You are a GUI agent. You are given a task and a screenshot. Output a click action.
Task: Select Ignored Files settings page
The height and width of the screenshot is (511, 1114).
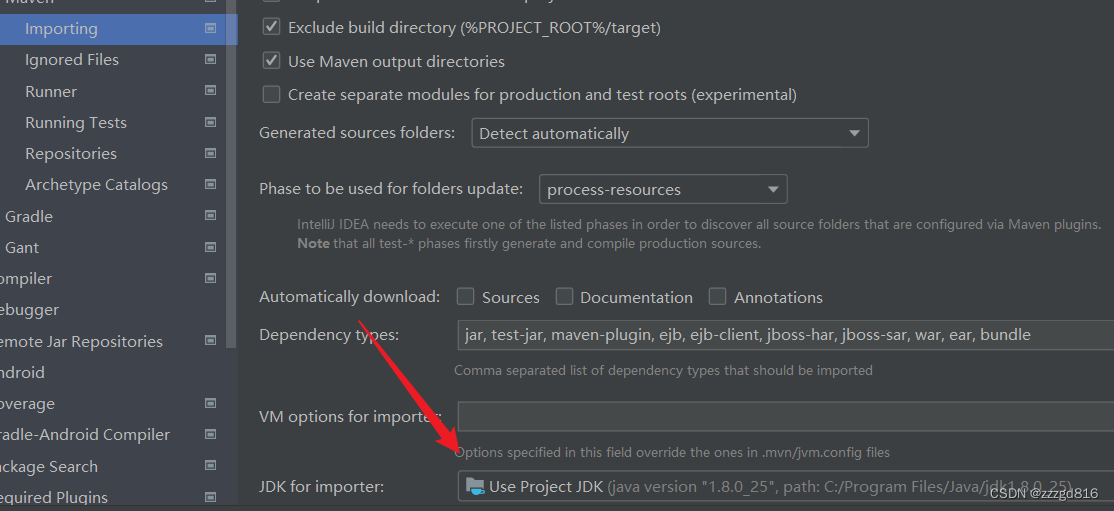click(x=72, y=60)
